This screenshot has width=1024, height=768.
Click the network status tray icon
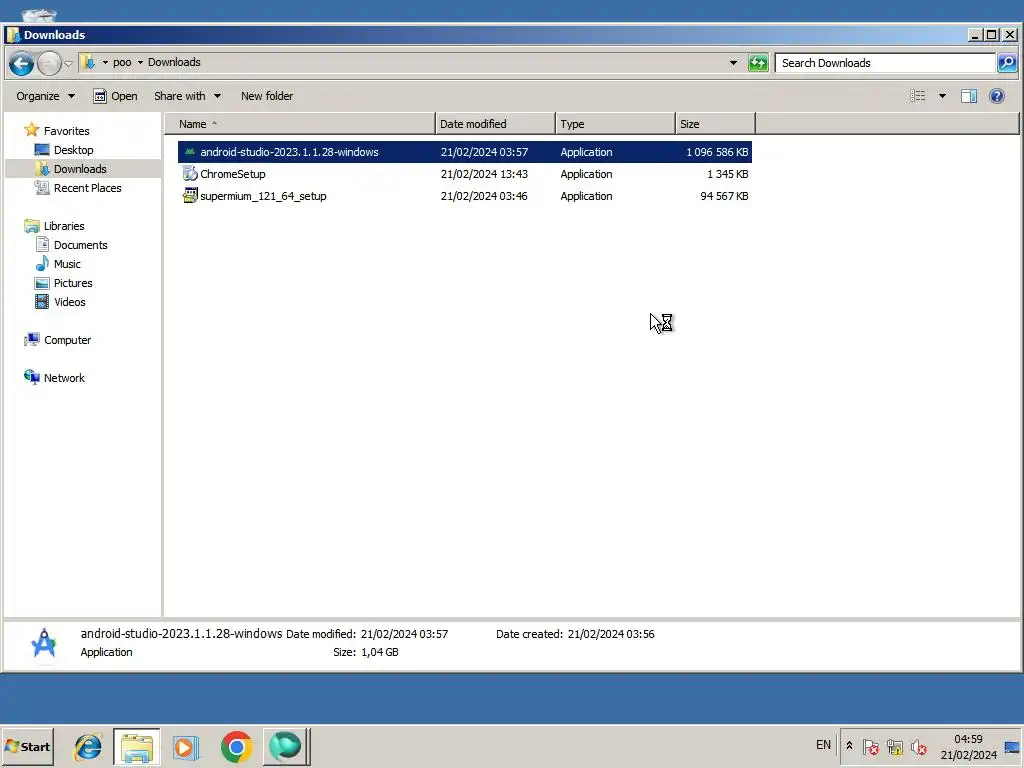[x=895, y=747]
